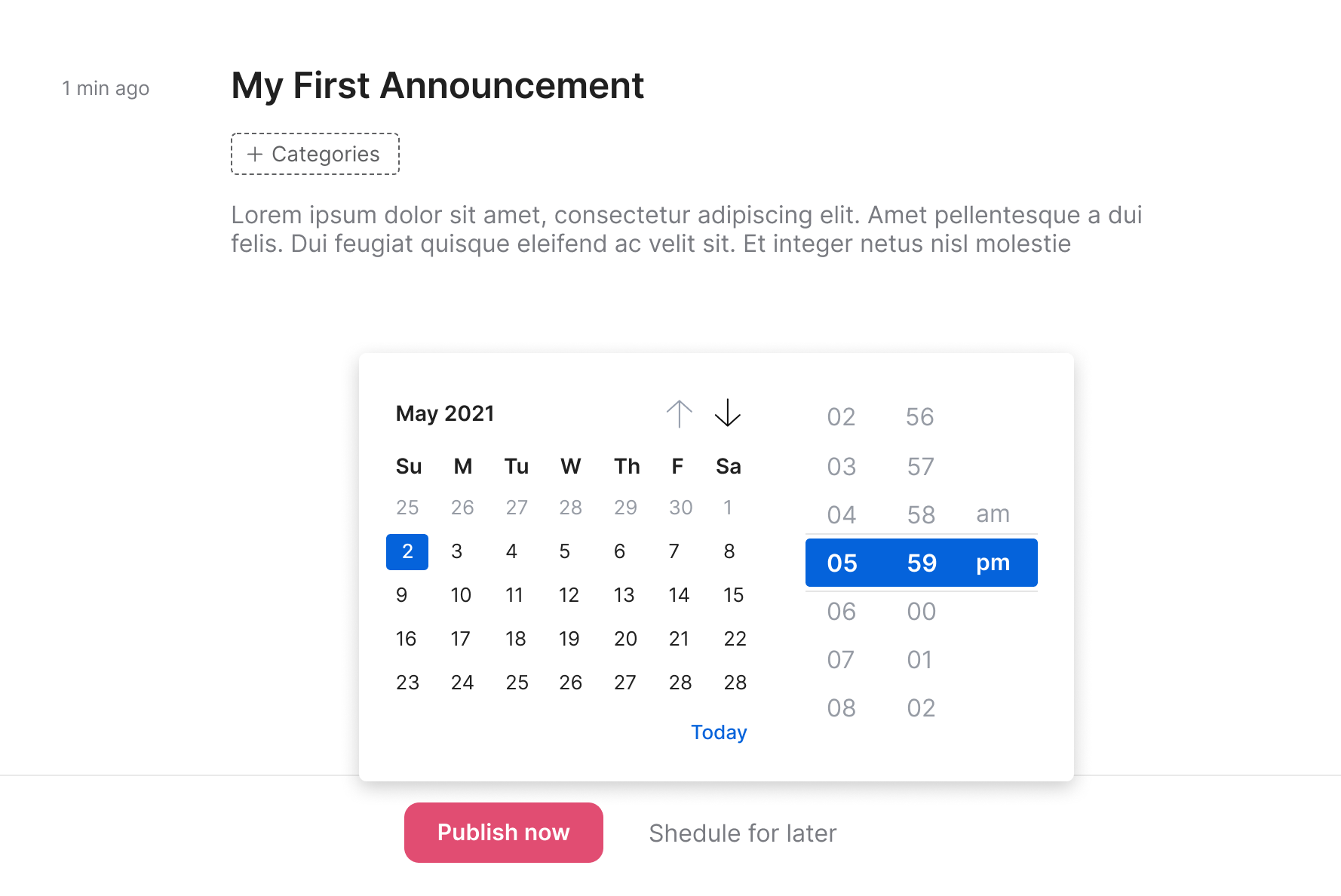Select pm in the time picker

pyautogui.click(x=993, y=563)
